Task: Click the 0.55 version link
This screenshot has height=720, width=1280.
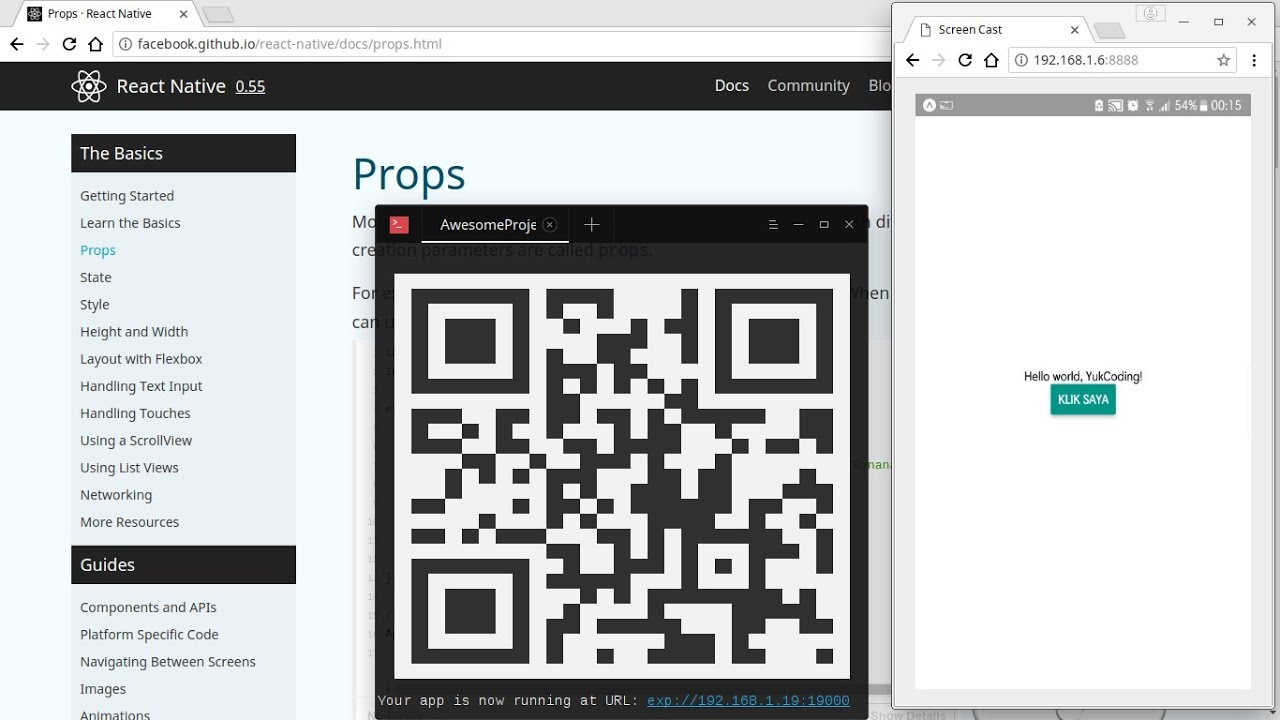Action: 250,87
